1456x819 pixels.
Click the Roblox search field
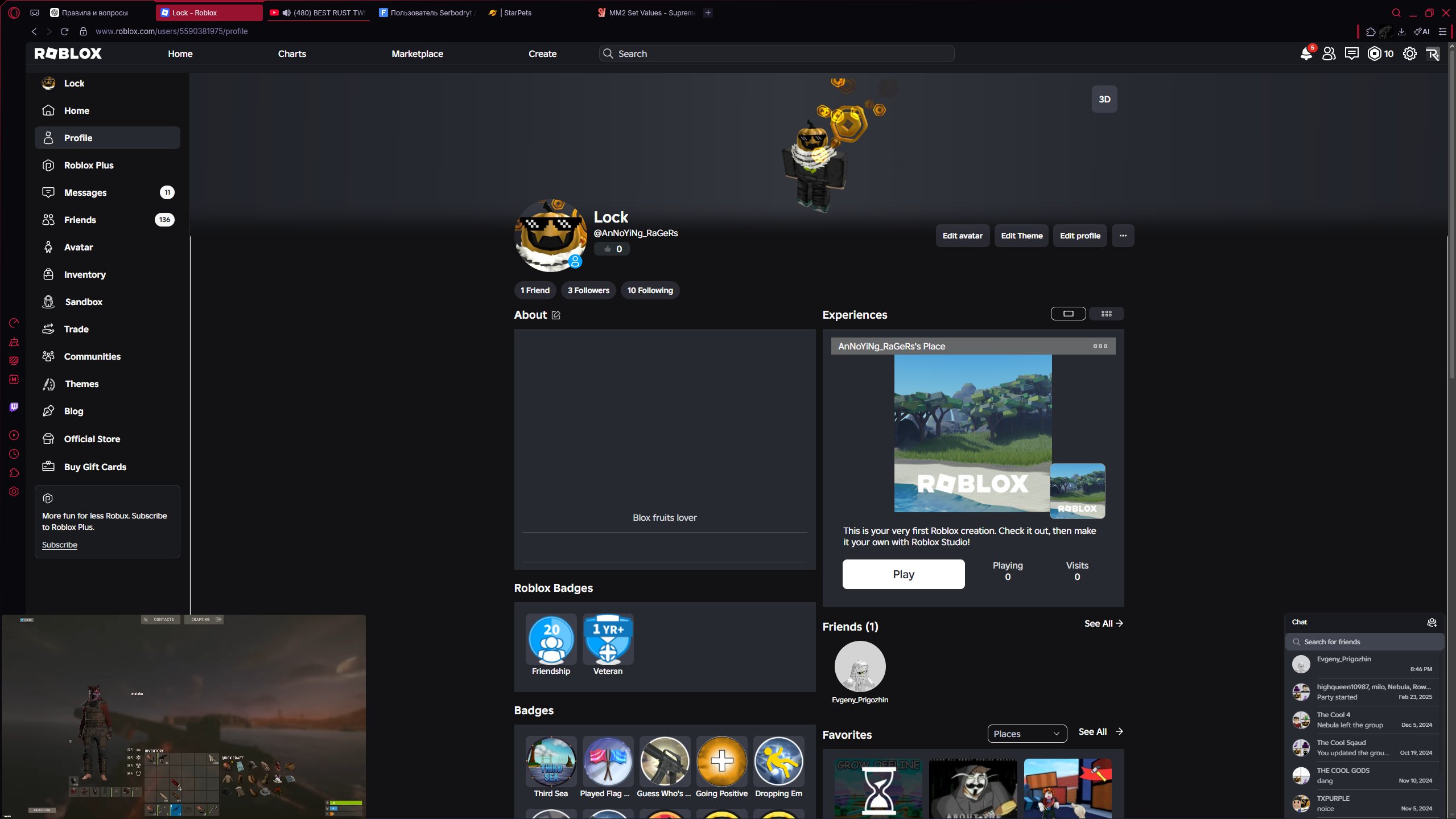[777, 53]
